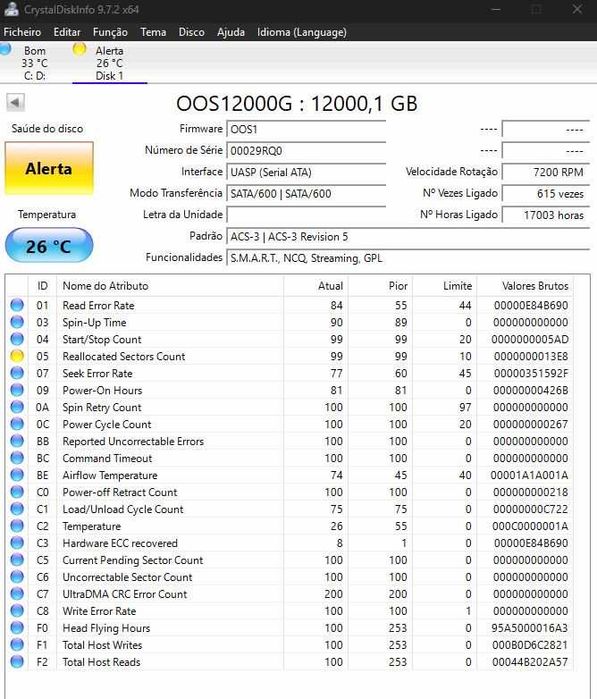Click the blue status dot for Airflow Temperature
This screenshot has height=699, width=597.
17,475
